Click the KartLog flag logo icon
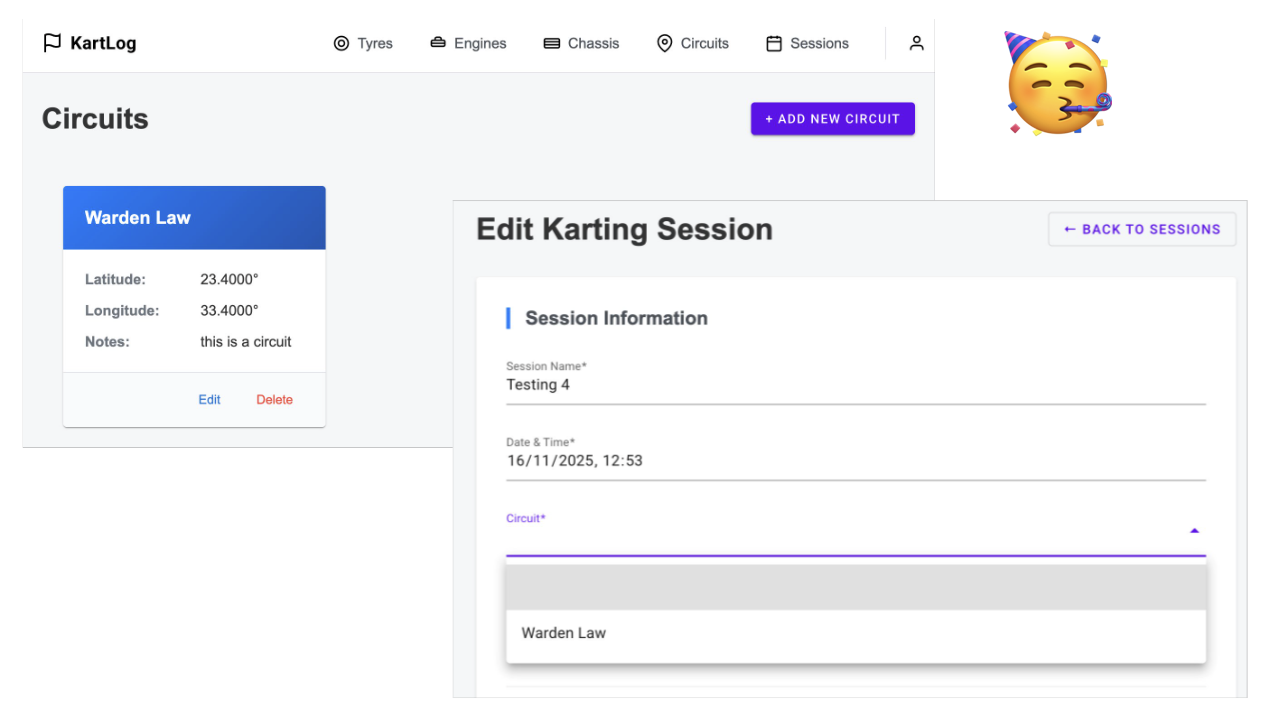This screenshot has width=1278, height=726. coord(52,43)
